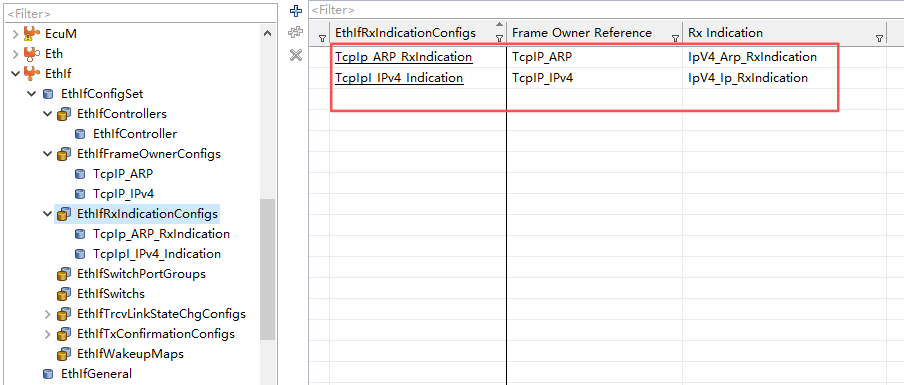This screenshot has height=385, width=904.
Task: Click the EcuM module icon
Action: 32,34
